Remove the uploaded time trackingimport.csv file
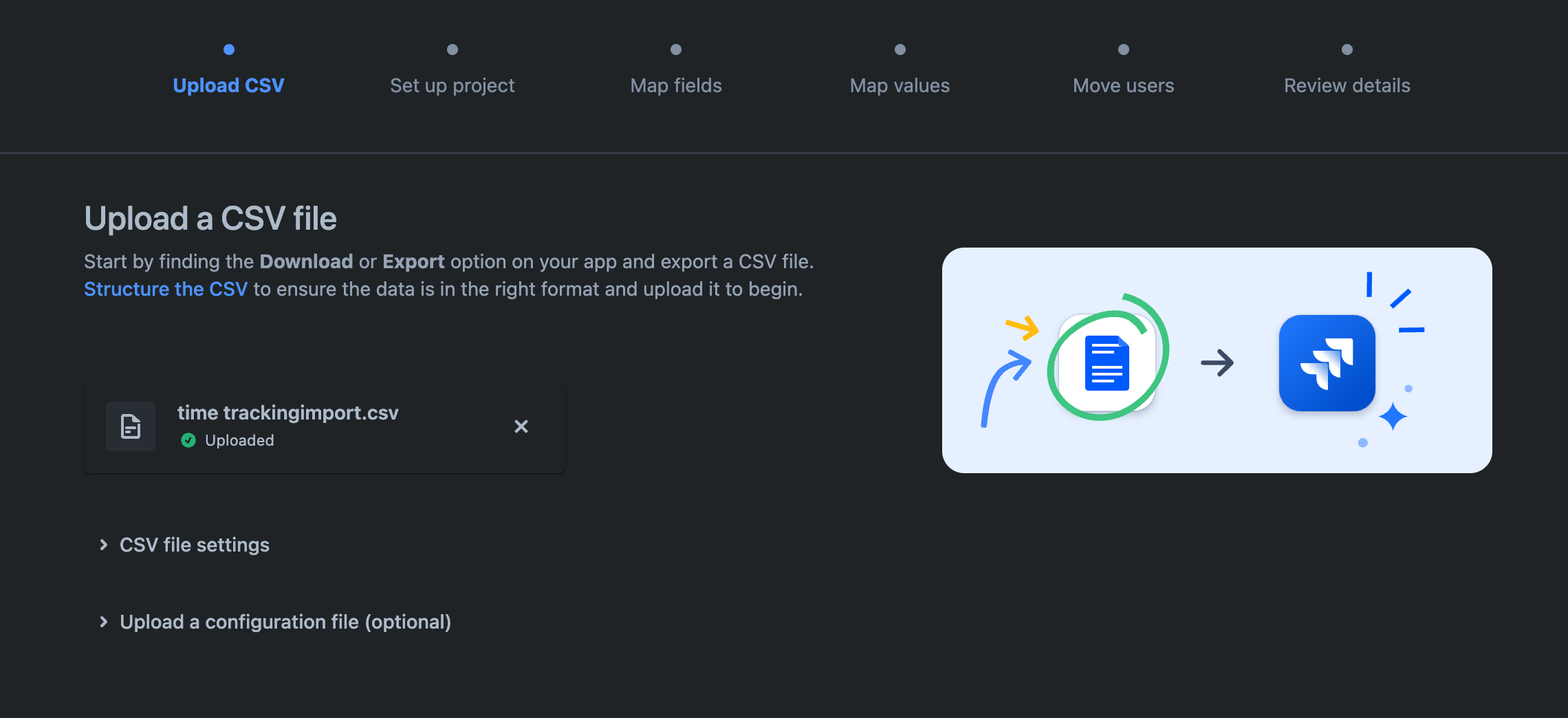The image size is (1568, 718). [521, 426]
